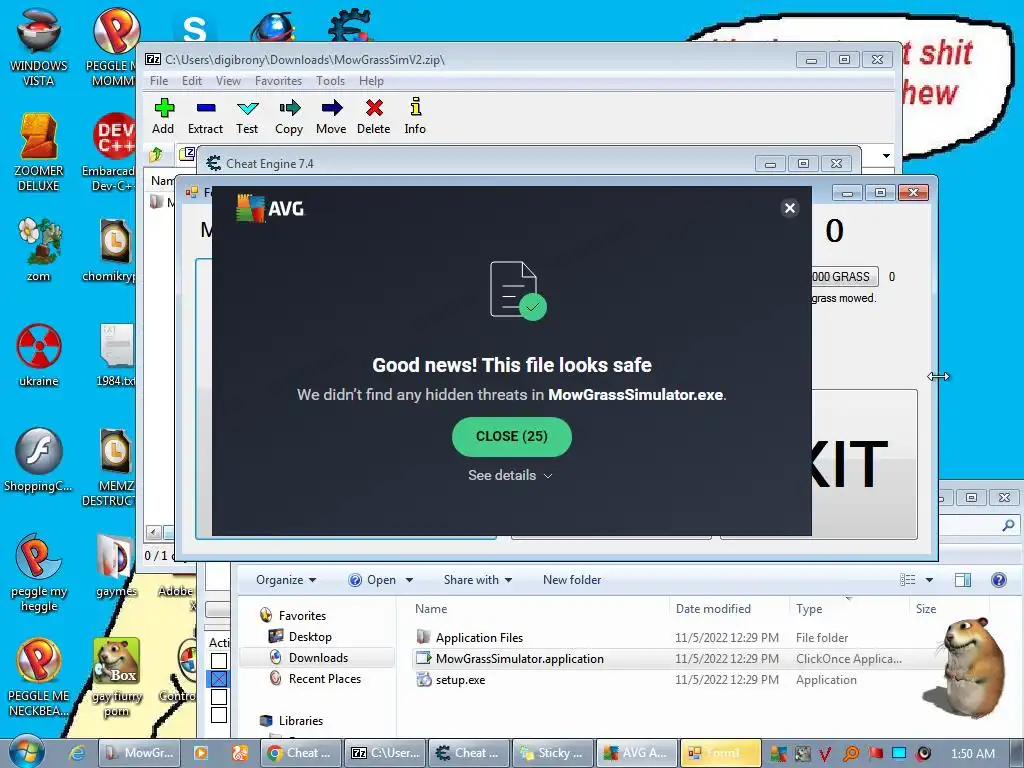The image size is (1024, 768).
Task: Click the big EXIT button in Form1
Action: [864, 464]
